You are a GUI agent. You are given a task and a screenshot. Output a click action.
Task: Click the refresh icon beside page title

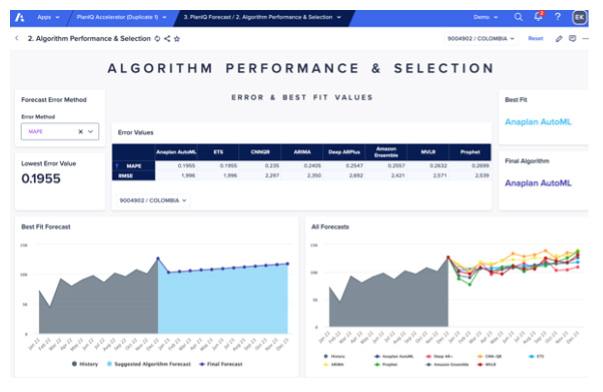157,38
